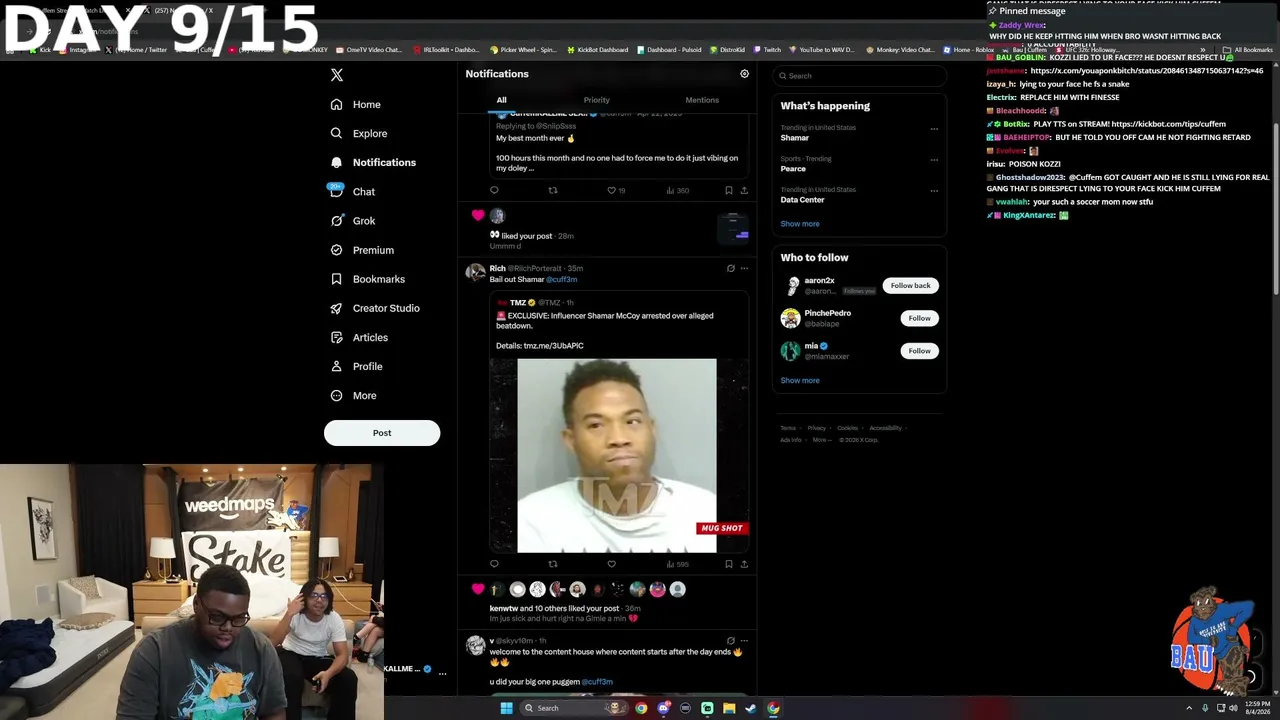Open Grok actions on Rich's post
Screen dimensions: 1280x720
point(730,268)
